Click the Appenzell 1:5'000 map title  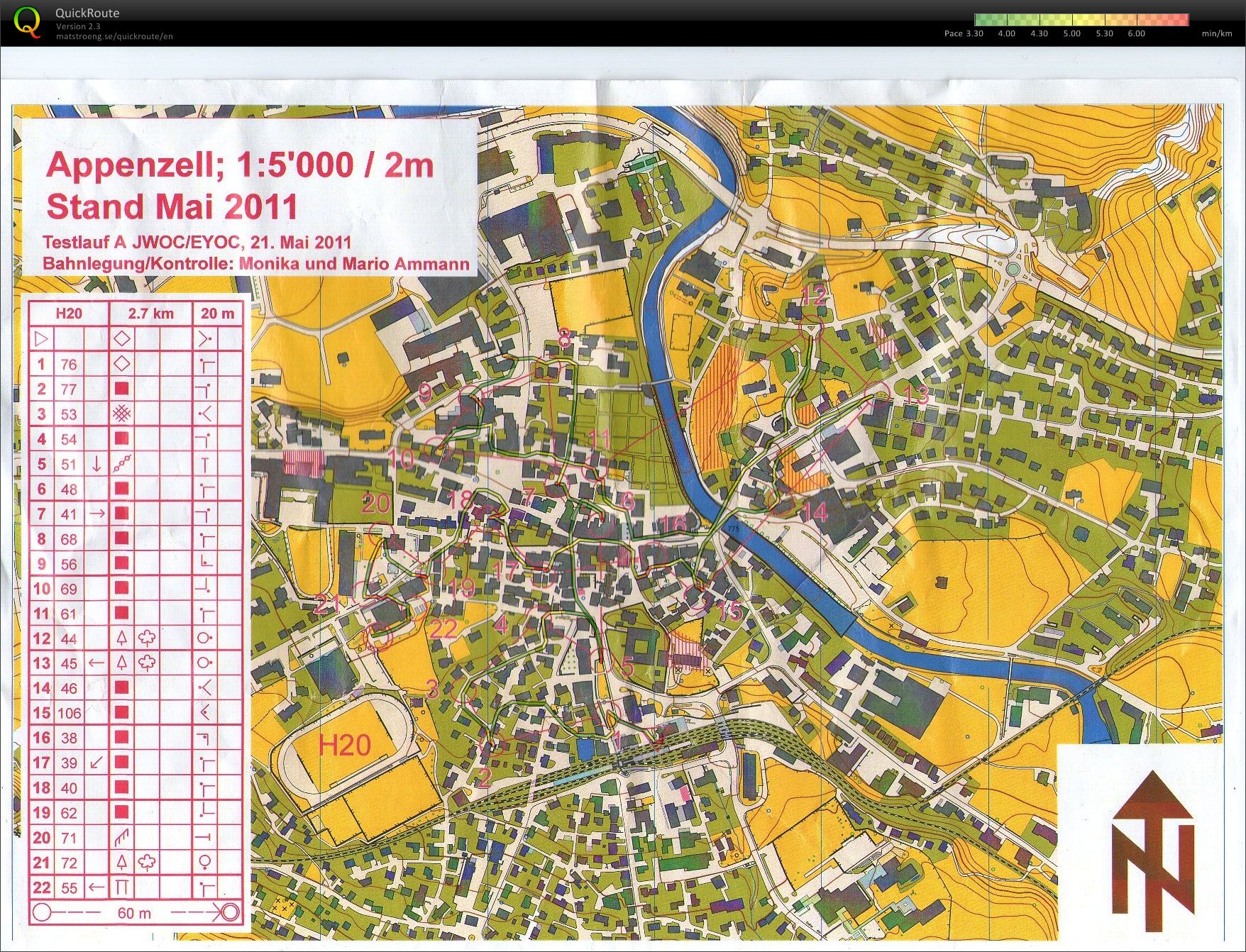pos(240,165)
